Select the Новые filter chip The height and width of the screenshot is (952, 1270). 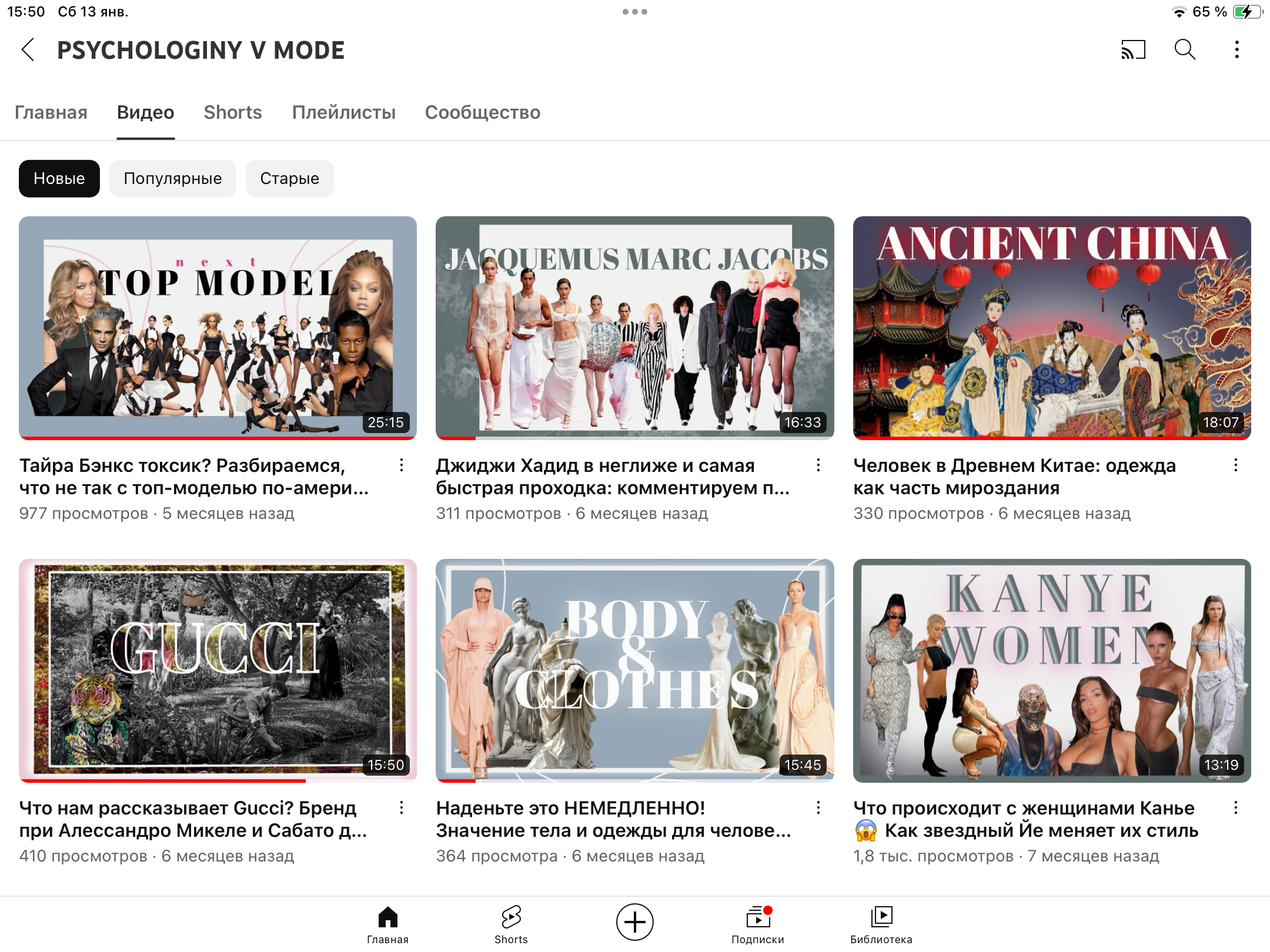[59, 179]
